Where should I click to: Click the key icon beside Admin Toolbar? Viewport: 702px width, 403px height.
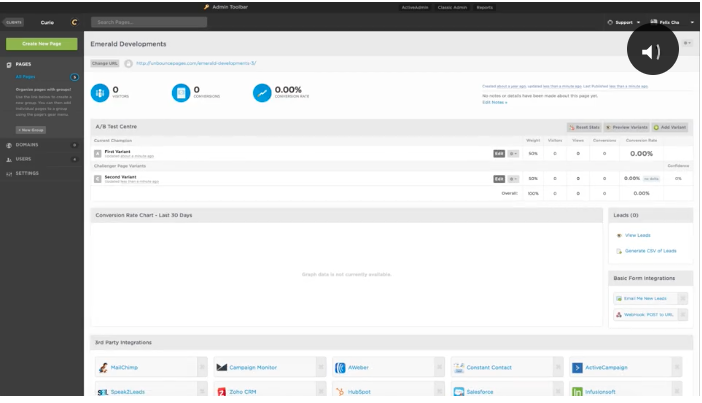tap(206, 7)
